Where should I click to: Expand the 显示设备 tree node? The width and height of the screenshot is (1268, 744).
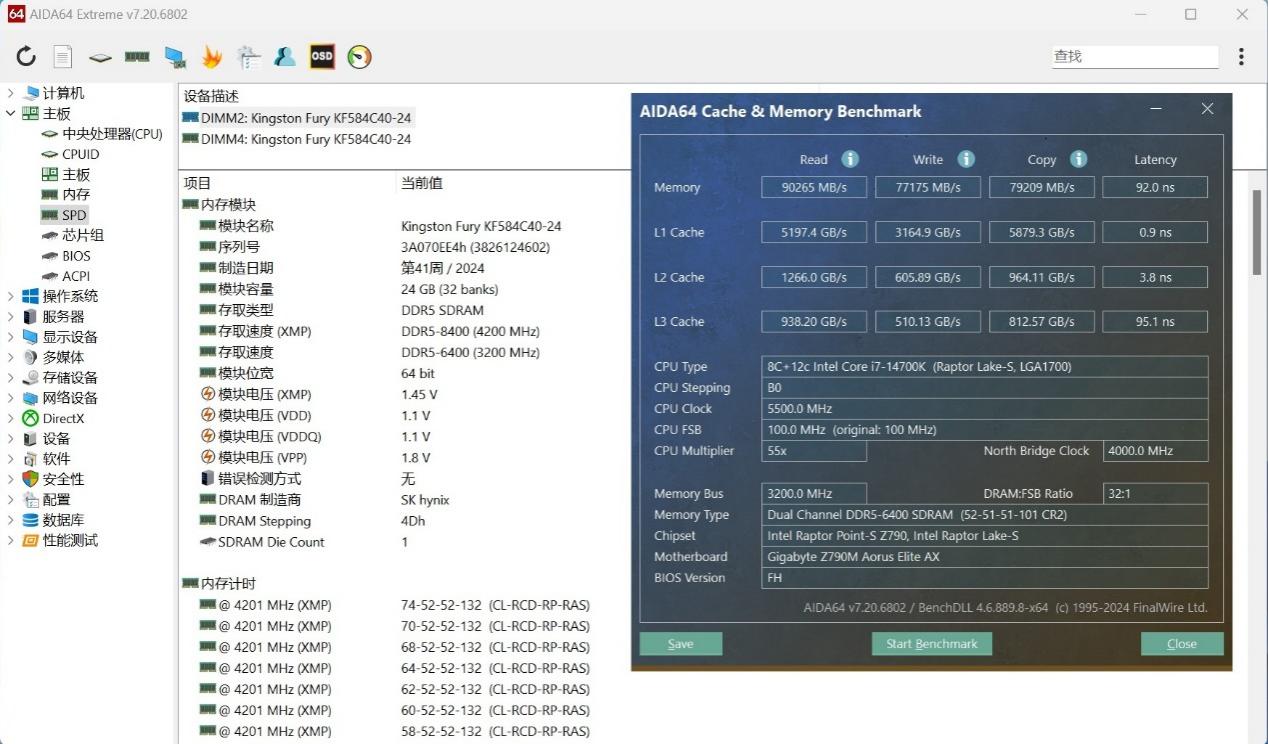click(x=11, y=337)
